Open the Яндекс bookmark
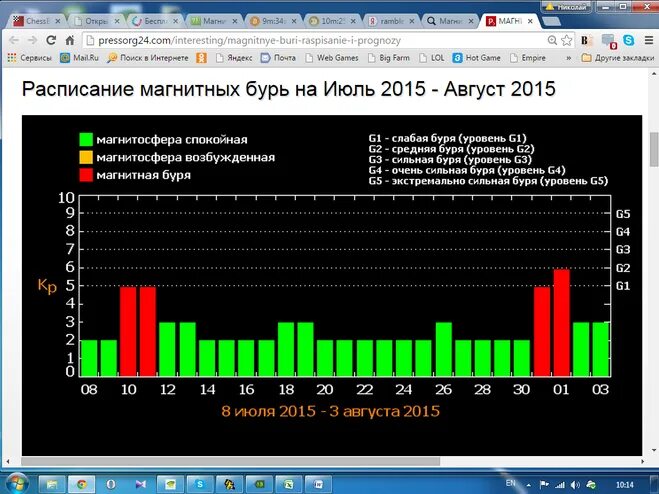The width and height of the screenshot is (659, 494). 234,58
